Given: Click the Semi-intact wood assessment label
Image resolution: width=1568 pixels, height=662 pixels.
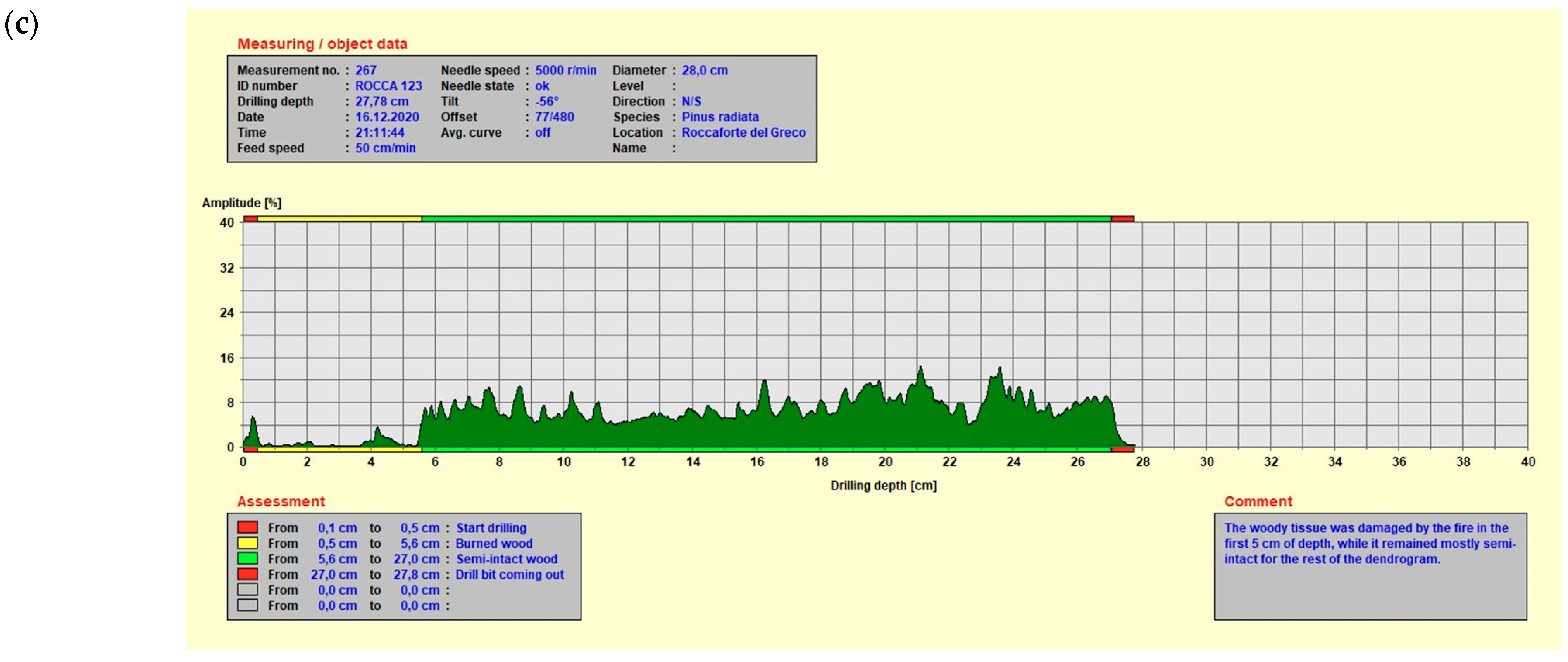Looking at the screenshot, I should pos(507,558).
